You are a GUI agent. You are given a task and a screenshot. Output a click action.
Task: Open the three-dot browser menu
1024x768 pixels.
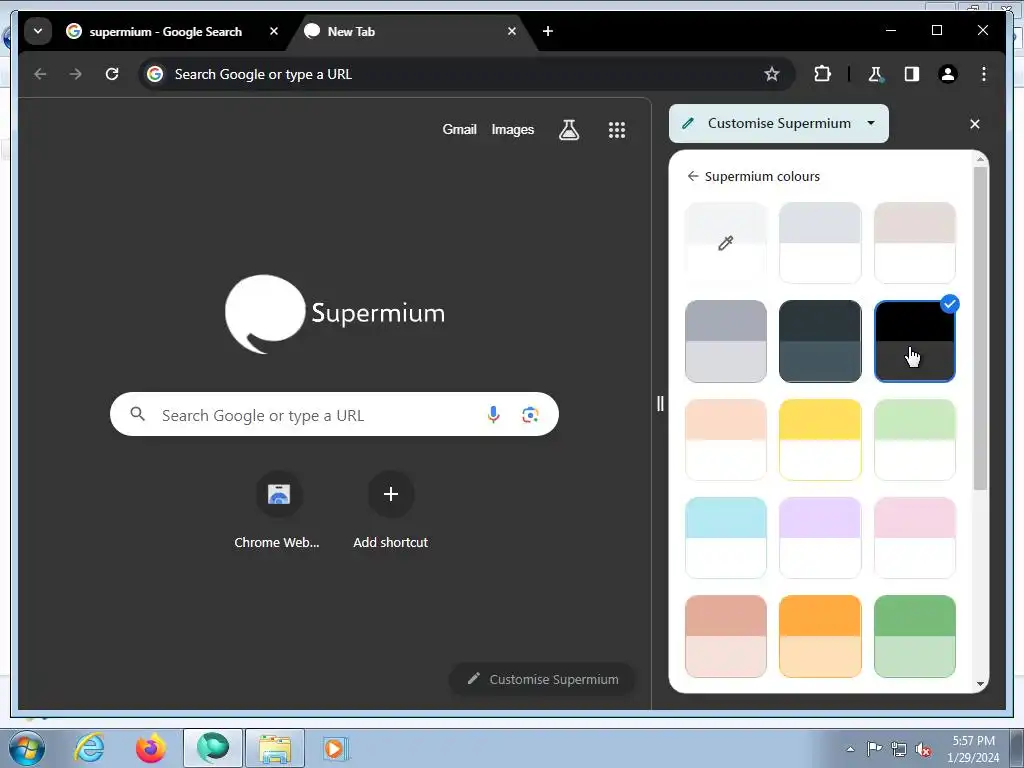click(984, 74)
